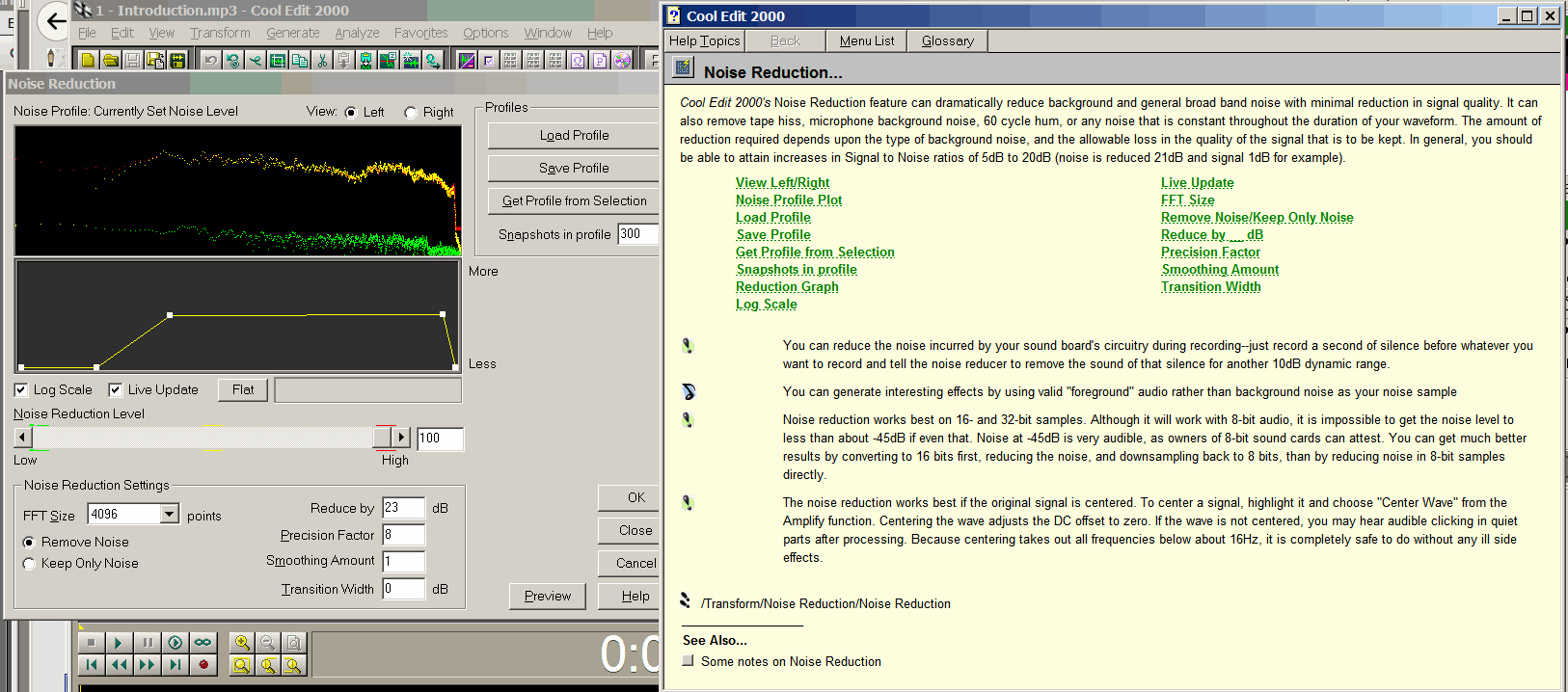The width and height of the screenshot is (1568, 692).
Task: Click Get Profile from Selection button
Action: click(x=574, y=200)
